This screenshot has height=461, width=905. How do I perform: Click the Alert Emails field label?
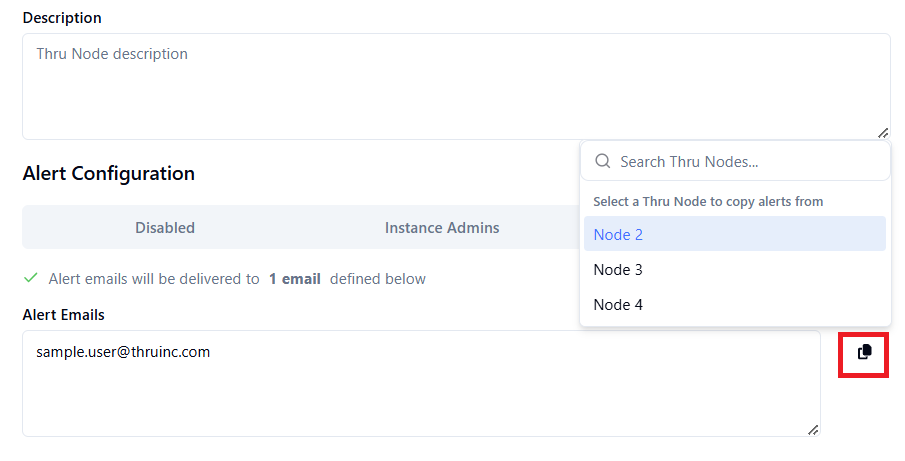pos(64,315)
